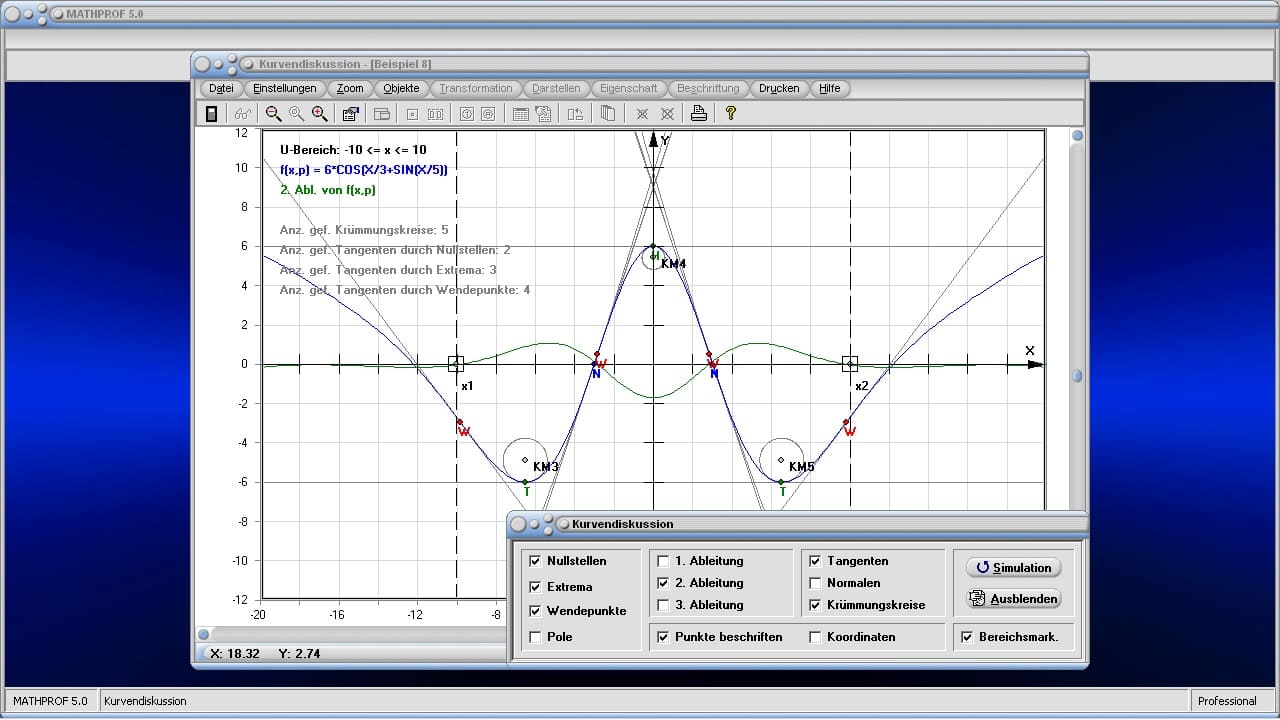Click the KM5 curvature circle label
1280x720 pixels.
pos(802,467)
